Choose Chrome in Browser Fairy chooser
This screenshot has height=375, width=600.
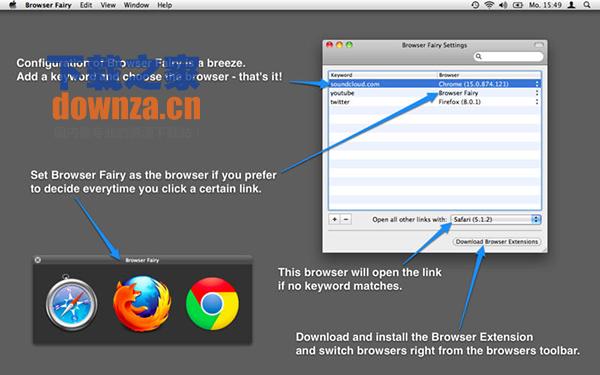[212, 304]
